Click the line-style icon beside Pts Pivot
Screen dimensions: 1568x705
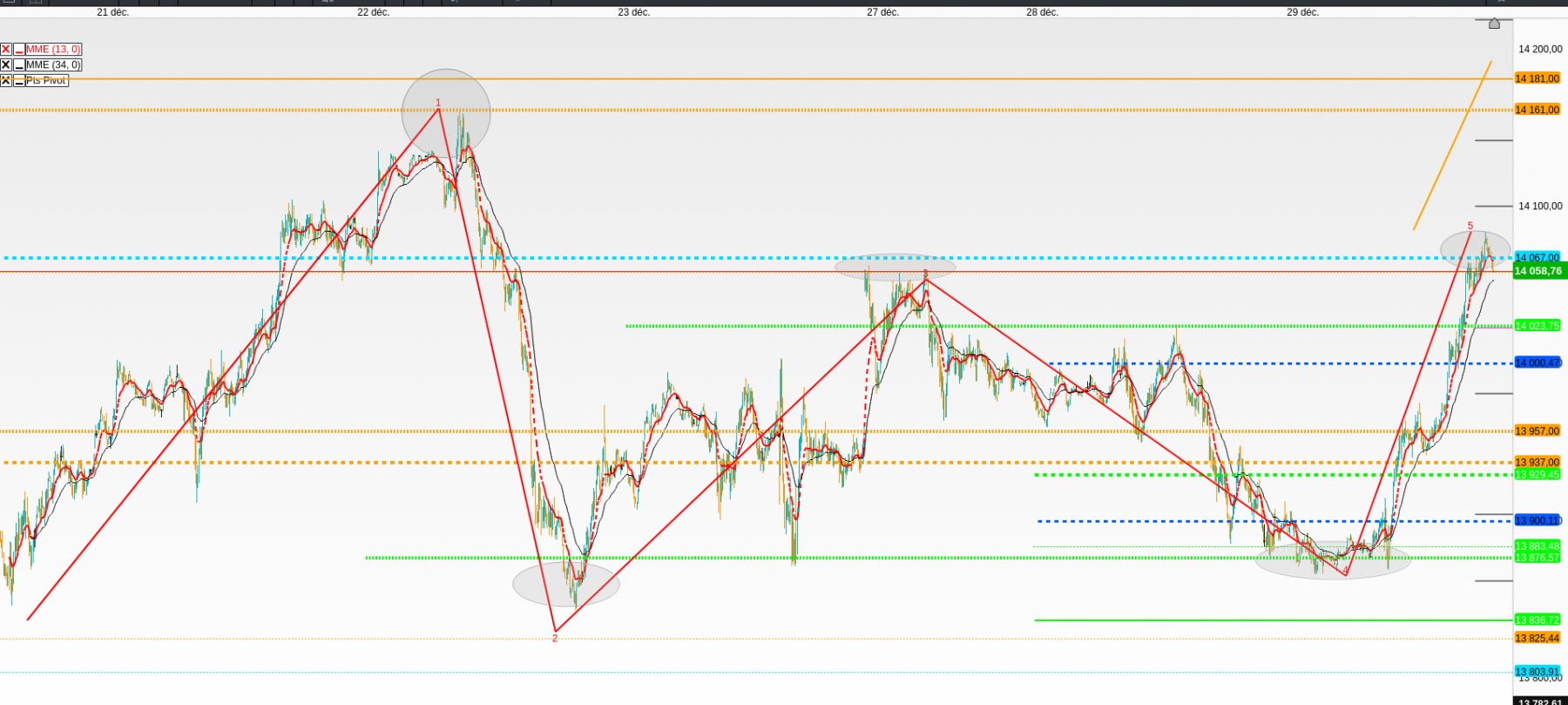coord(19,80)
